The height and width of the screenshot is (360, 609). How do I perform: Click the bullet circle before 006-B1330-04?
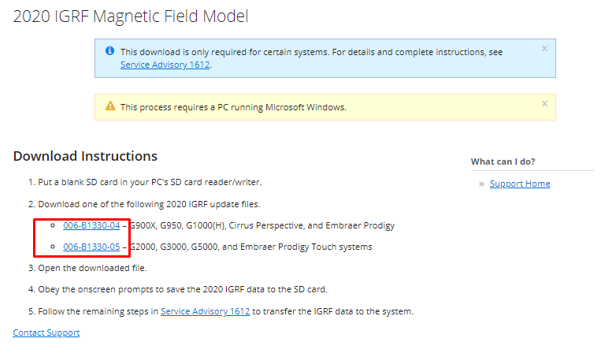(53, 225)
